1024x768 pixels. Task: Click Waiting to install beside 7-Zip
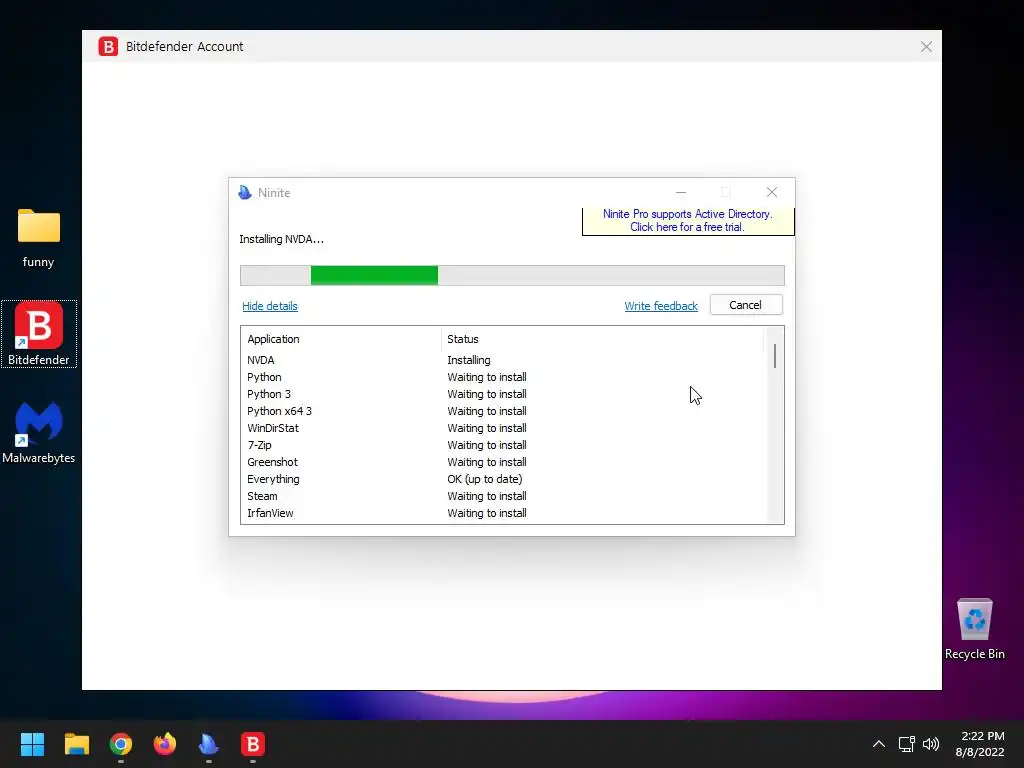(487, 445)
